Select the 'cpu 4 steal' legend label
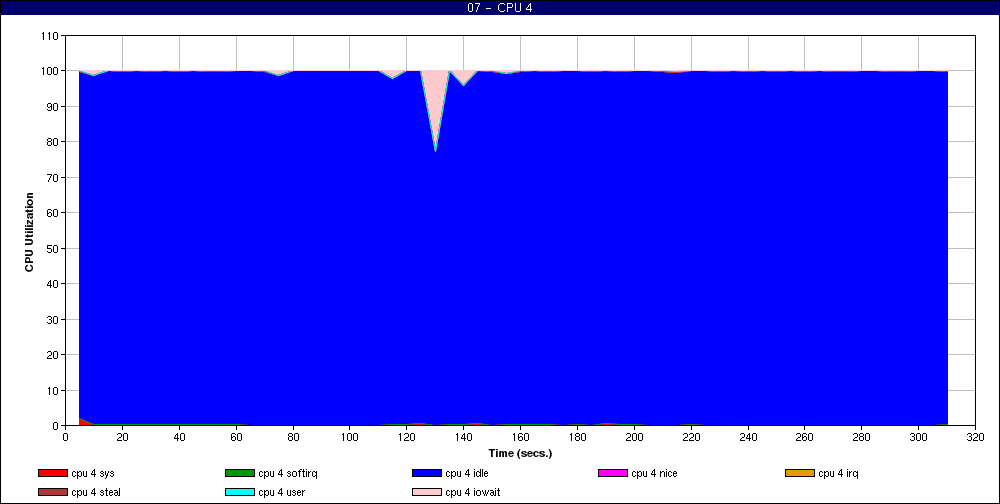This screenshot has width=1000, height=504. click(96, 493)
